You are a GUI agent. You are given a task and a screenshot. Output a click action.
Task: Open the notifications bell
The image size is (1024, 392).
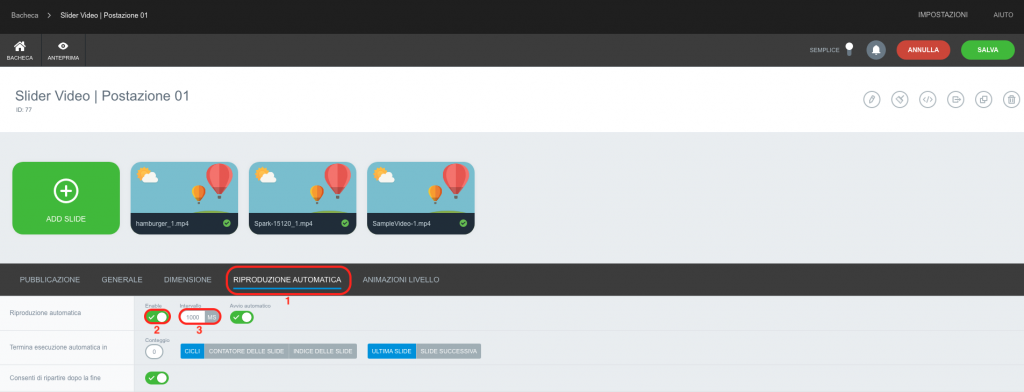(876, 50)
